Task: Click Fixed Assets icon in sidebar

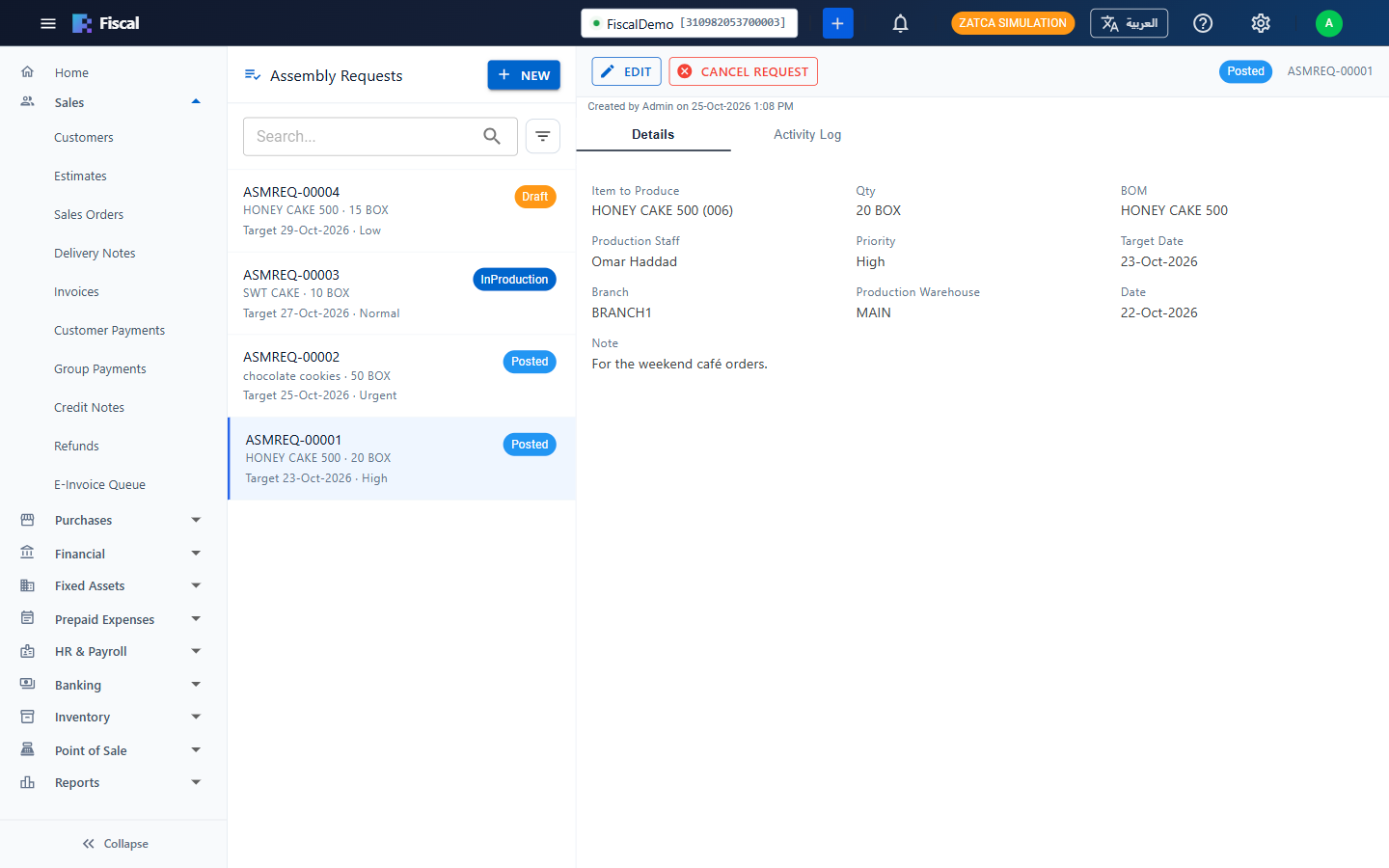Action: click(28, 585)
